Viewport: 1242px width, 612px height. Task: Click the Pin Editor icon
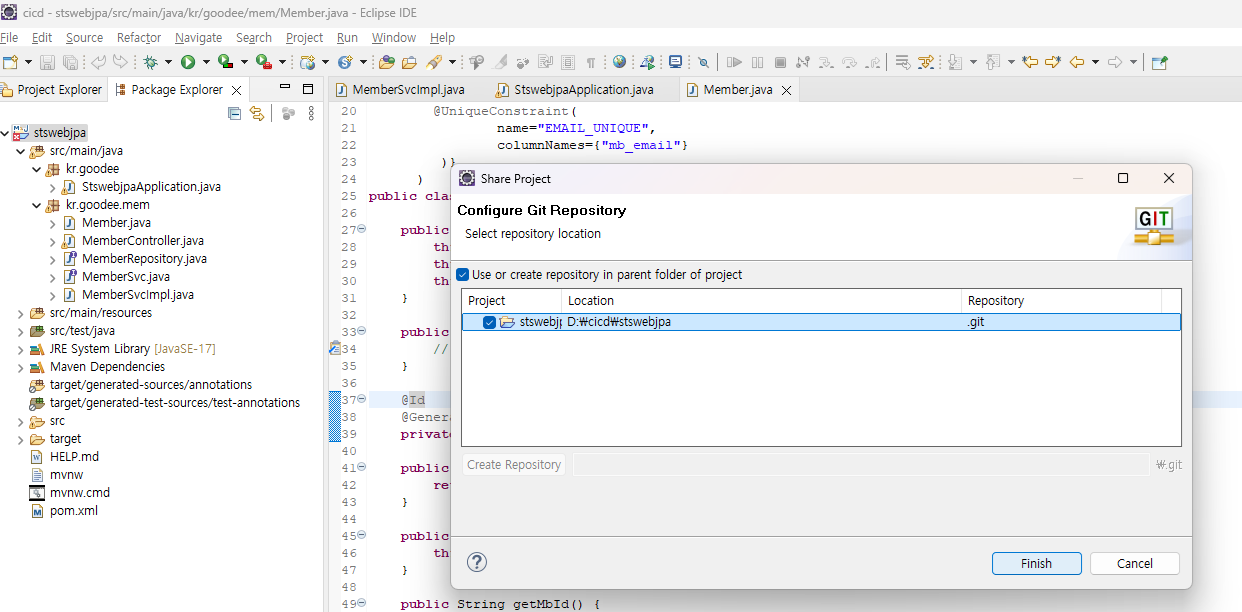[1160, 62]
